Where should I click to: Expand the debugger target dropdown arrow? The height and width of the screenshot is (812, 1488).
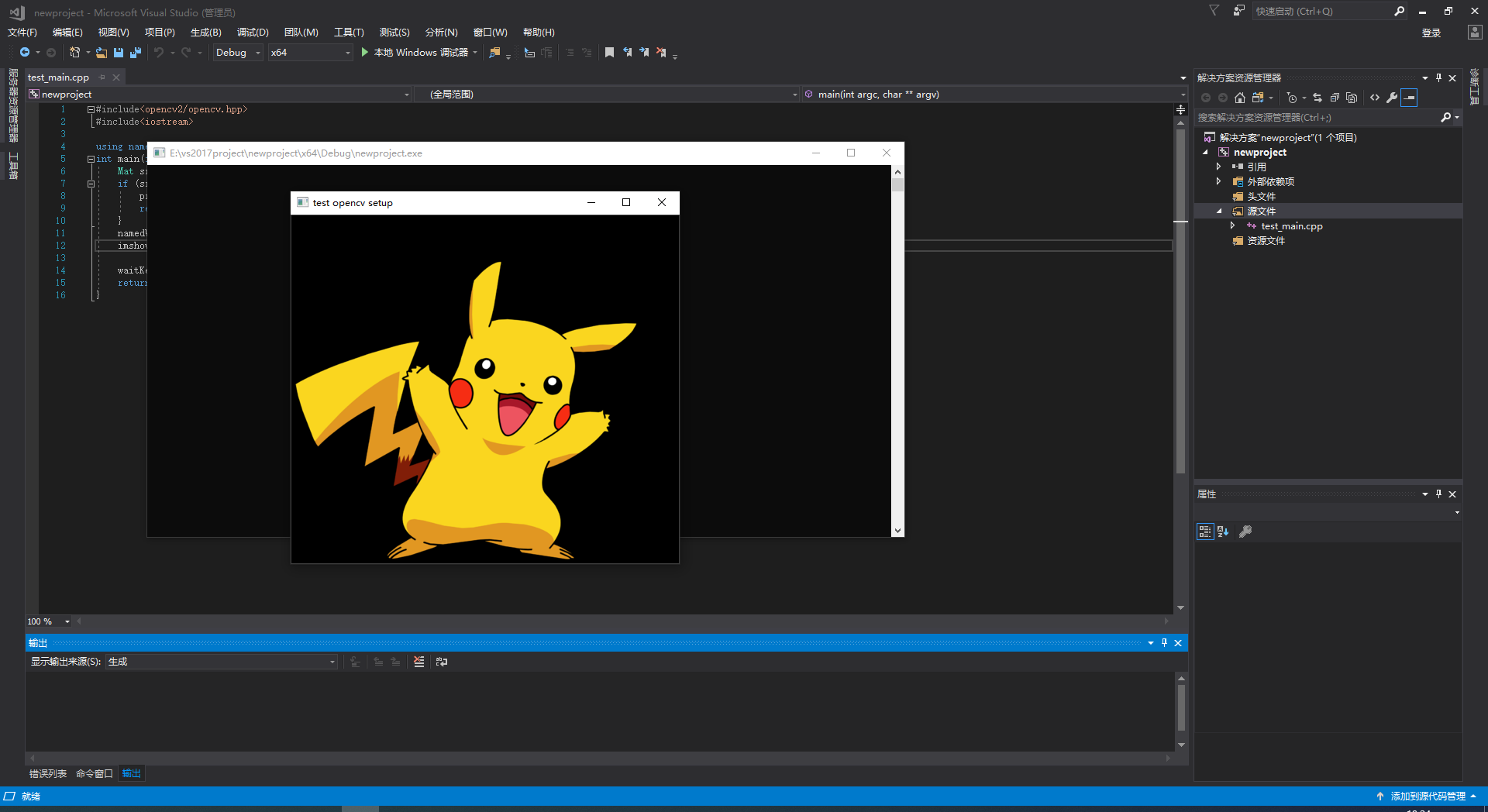pos(475,53)
